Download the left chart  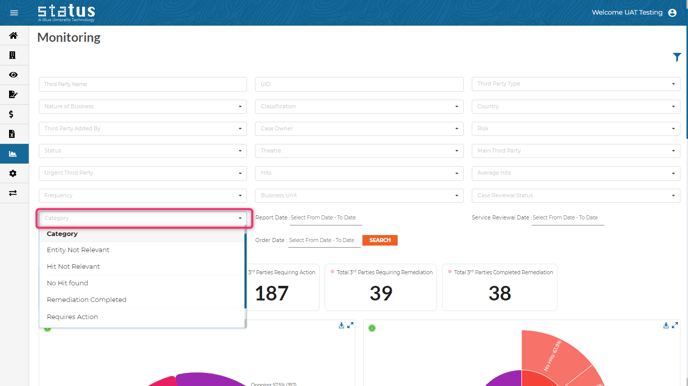341,325
